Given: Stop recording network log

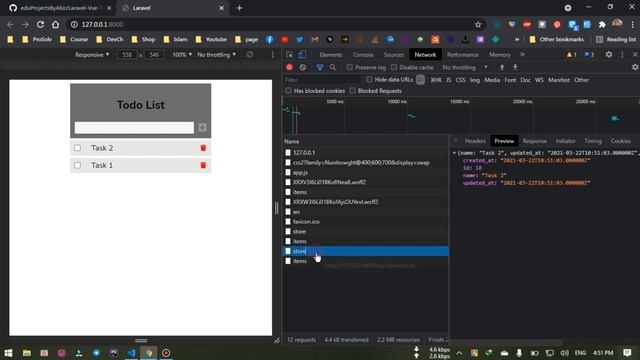Looking at the screenshot, I should [x=289, y=67].
